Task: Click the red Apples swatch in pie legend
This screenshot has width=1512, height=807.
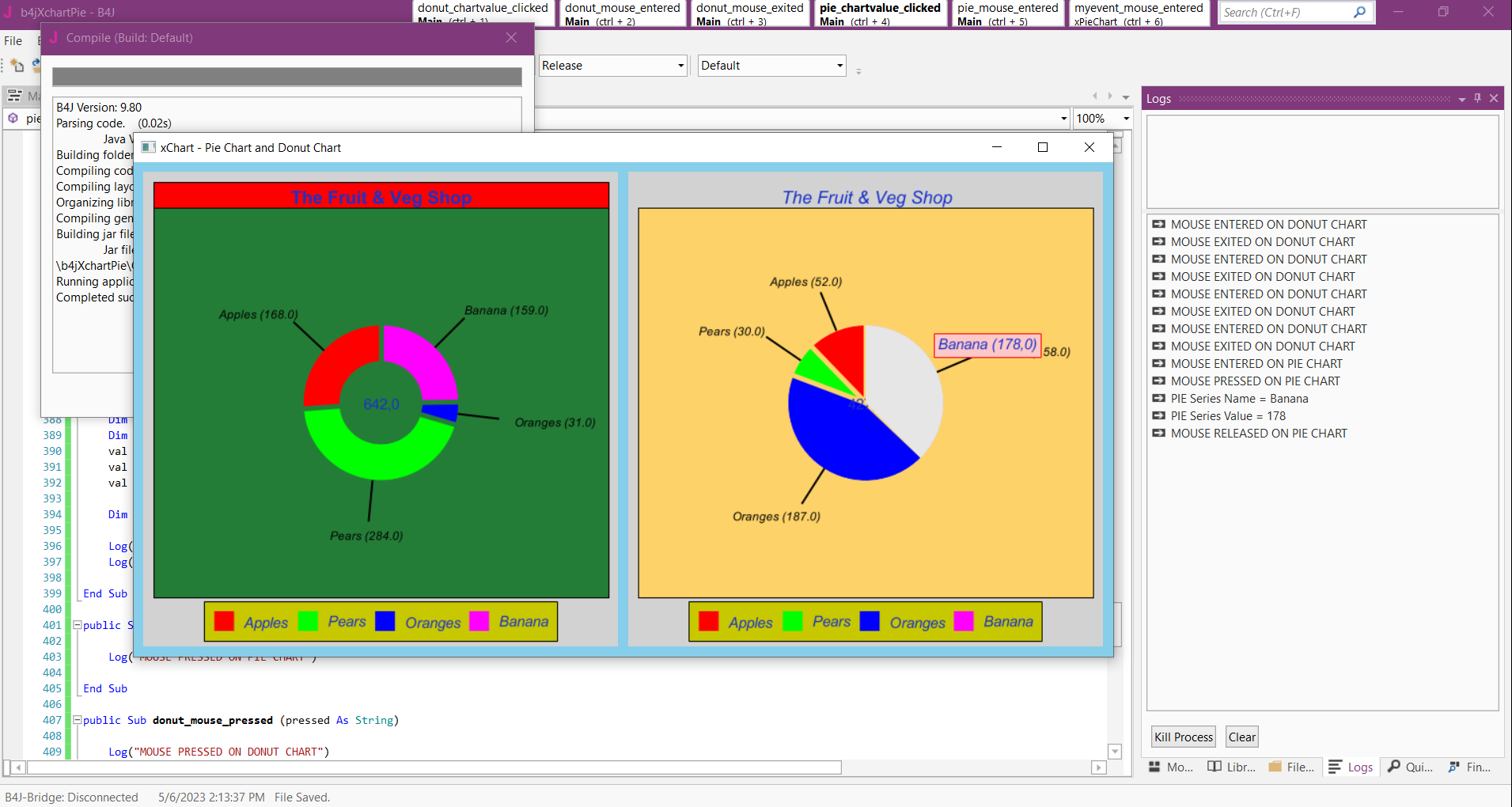Action: (x=709, y=621)
